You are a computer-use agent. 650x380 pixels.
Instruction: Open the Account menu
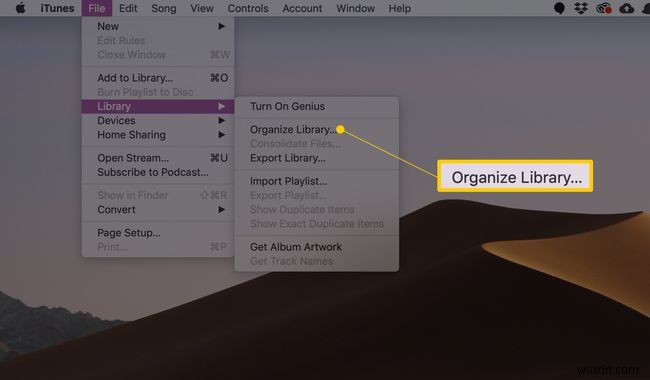pyautogui.click(x=302, y=8)
